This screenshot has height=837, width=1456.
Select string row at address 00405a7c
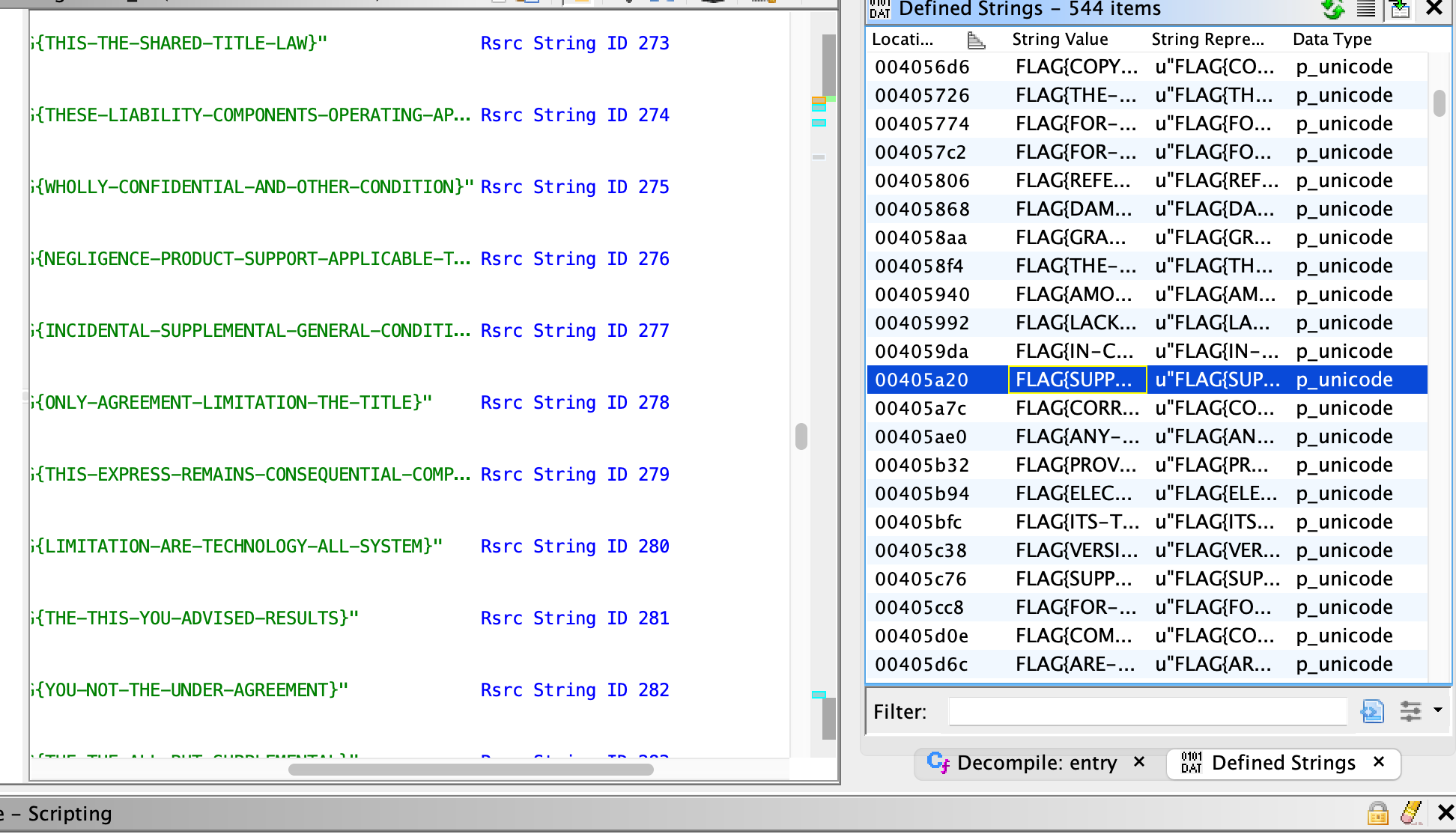1147,408
